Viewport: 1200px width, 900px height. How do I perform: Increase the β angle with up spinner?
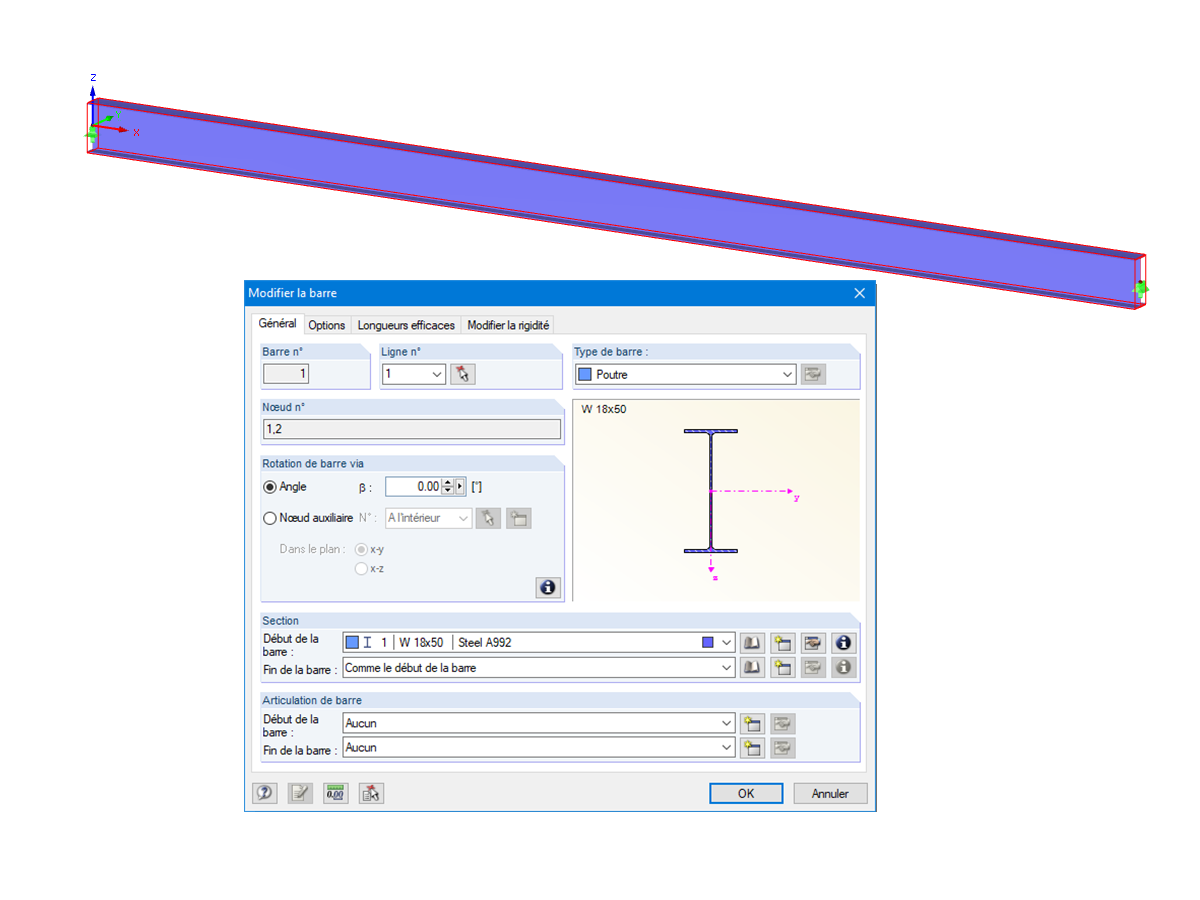click(x=448, y=483)
